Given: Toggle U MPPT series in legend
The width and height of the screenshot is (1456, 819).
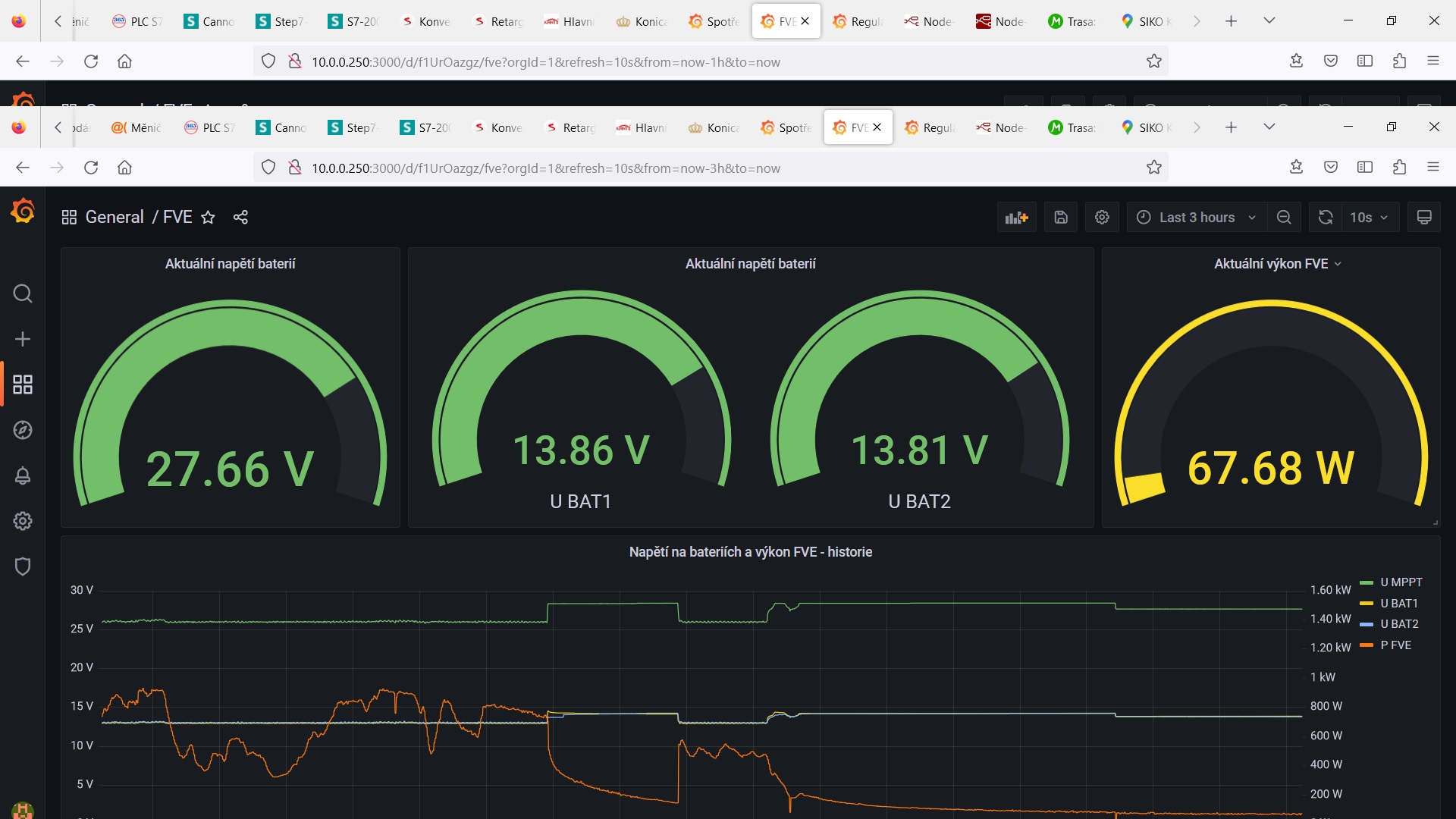Looking at the screenshot, I should (x=1401, y=582).
